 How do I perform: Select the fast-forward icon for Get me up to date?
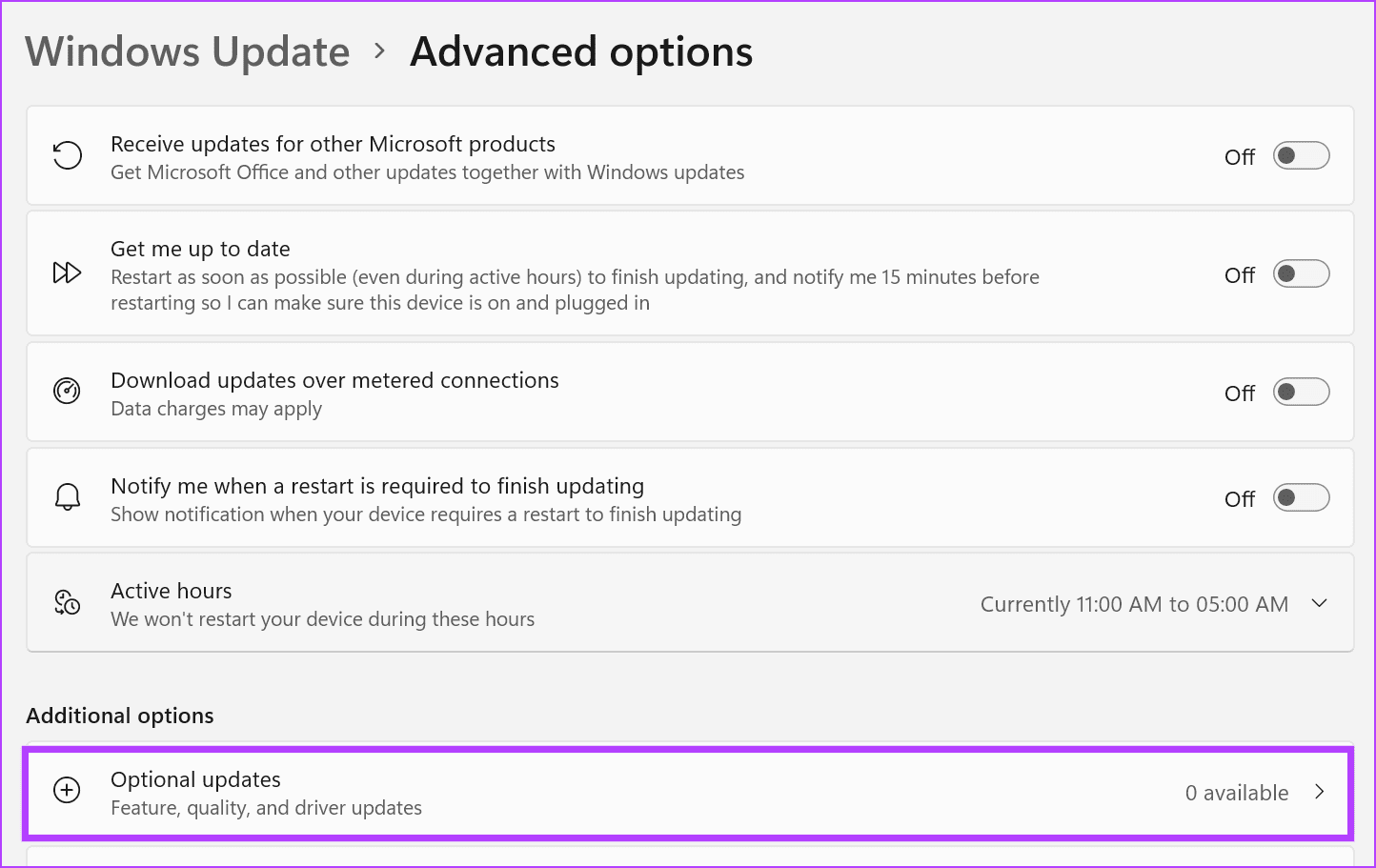click(x=67, y=273)
